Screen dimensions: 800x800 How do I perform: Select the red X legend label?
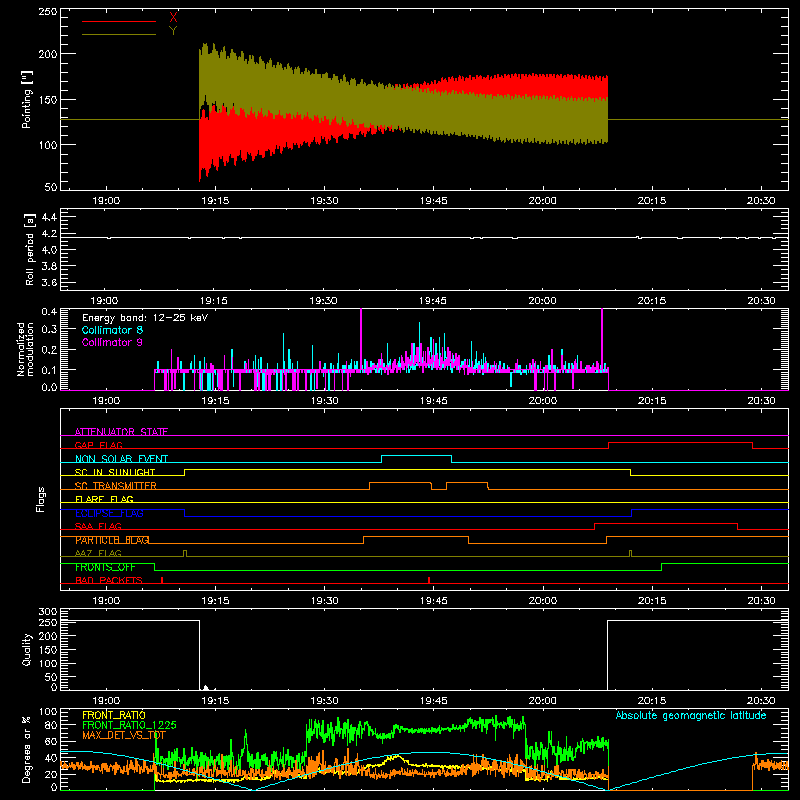pos(173,18)
